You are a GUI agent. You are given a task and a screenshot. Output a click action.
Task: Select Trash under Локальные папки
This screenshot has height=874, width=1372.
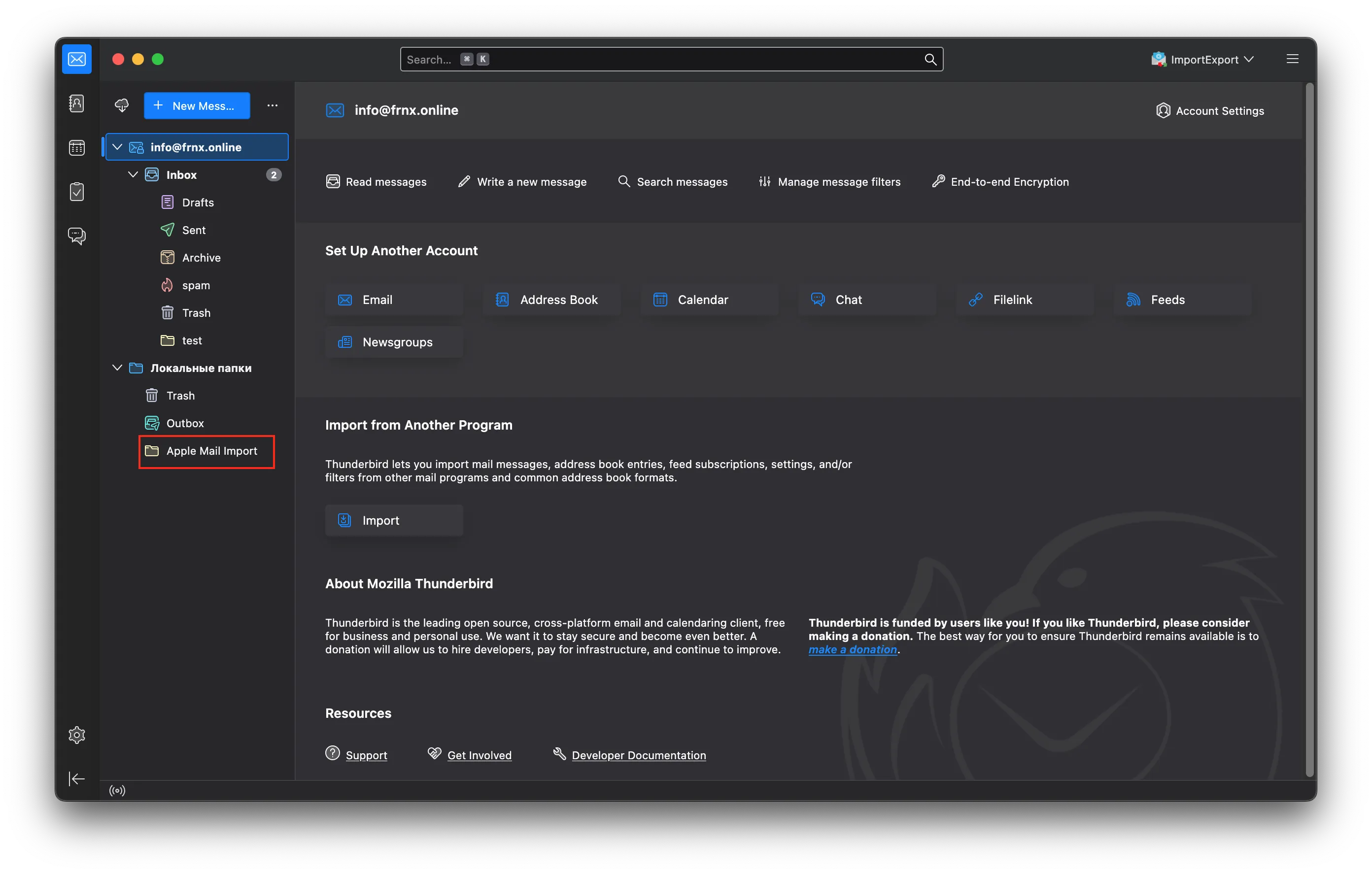(x=197, y=396)
